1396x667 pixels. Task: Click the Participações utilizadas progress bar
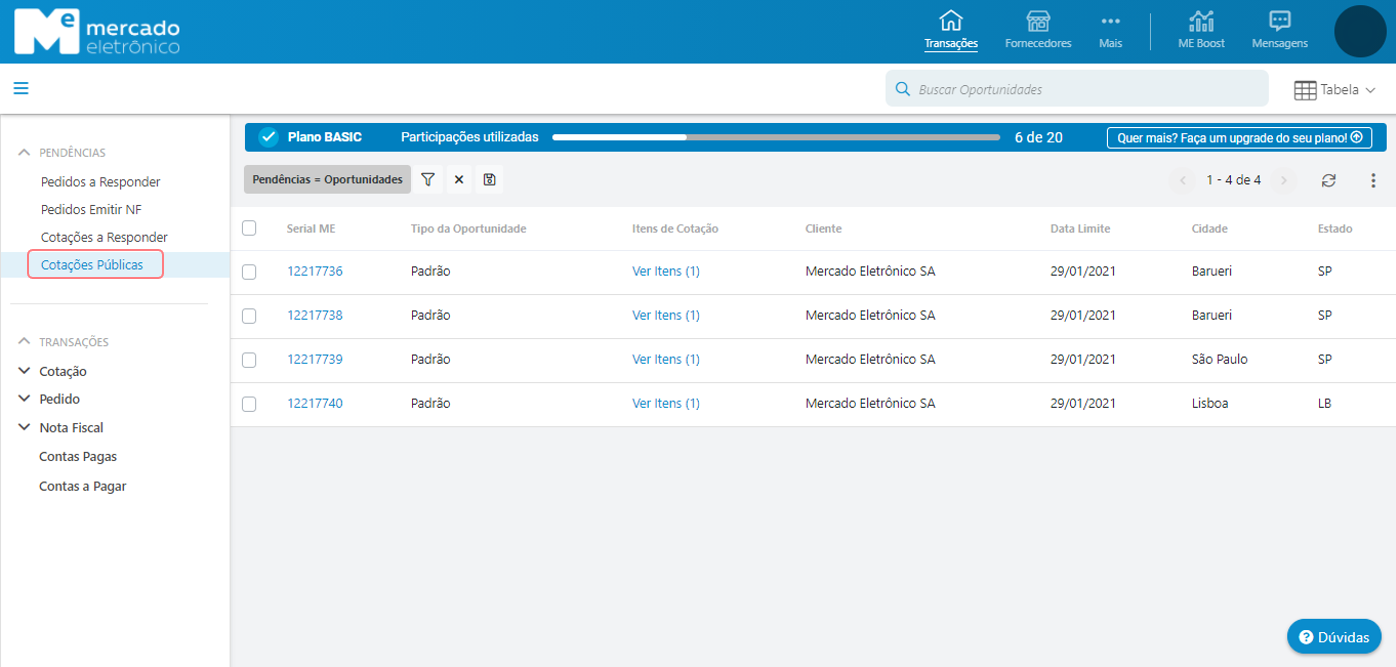[776, 137]
